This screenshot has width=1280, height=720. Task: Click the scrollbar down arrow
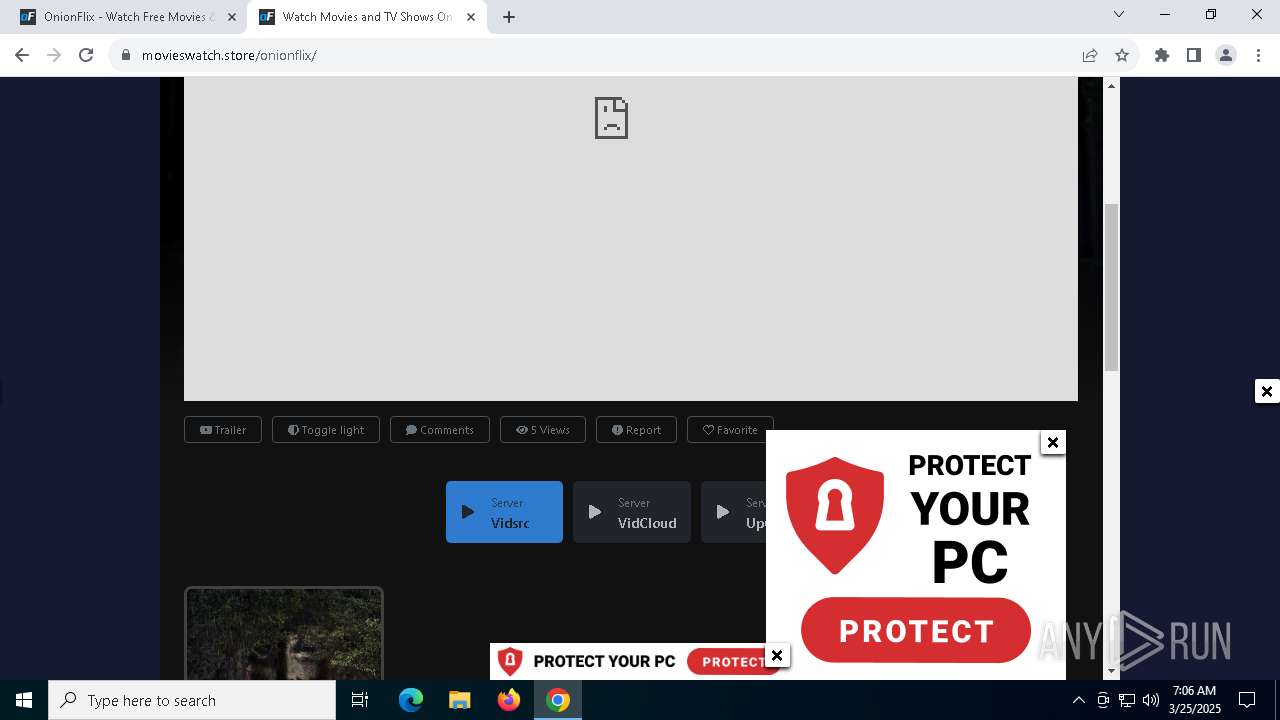[x=1111, y=671]
